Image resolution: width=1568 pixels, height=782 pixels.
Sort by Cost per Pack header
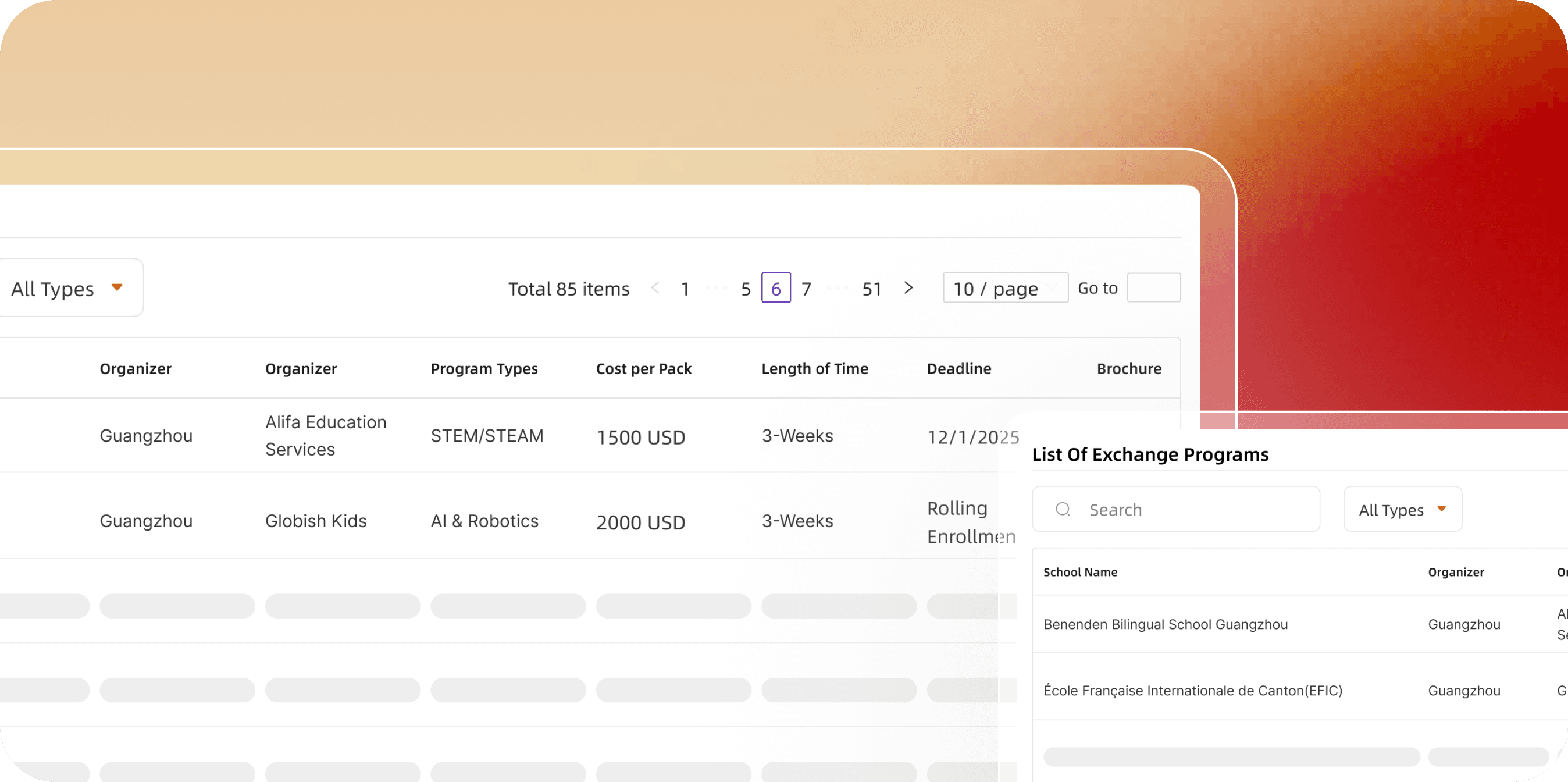644,368
